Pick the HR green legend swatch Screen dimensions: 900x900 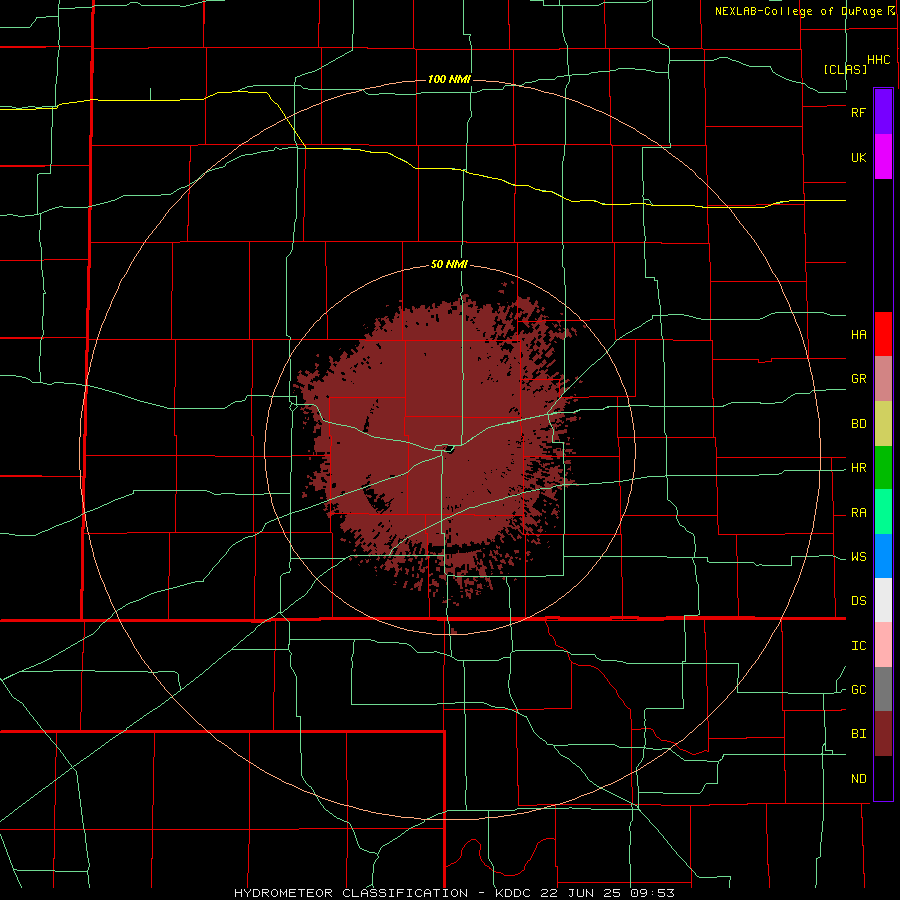(883, 467)
